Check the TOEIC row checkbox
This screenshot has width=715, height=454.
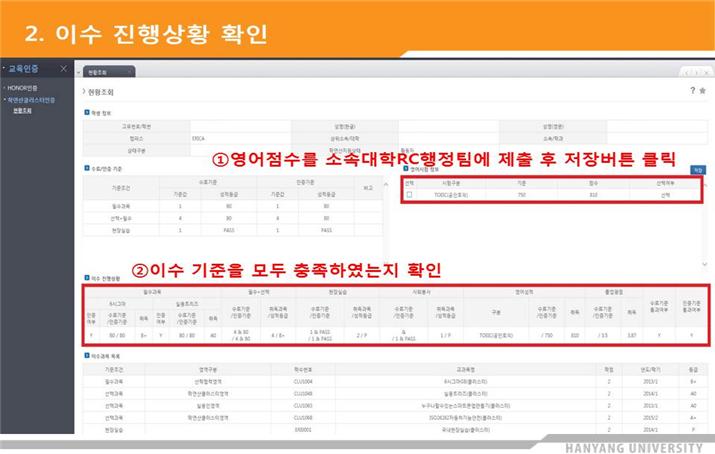[x=408, y=195]
